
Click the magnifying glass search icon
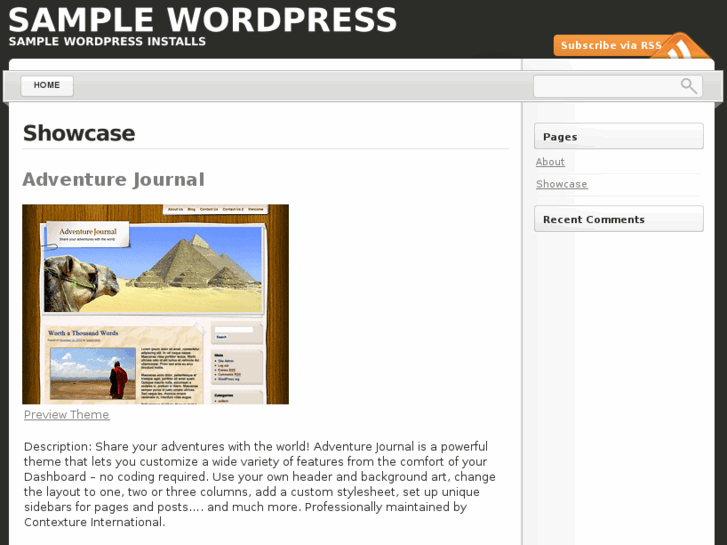click(x=689, y=86)
